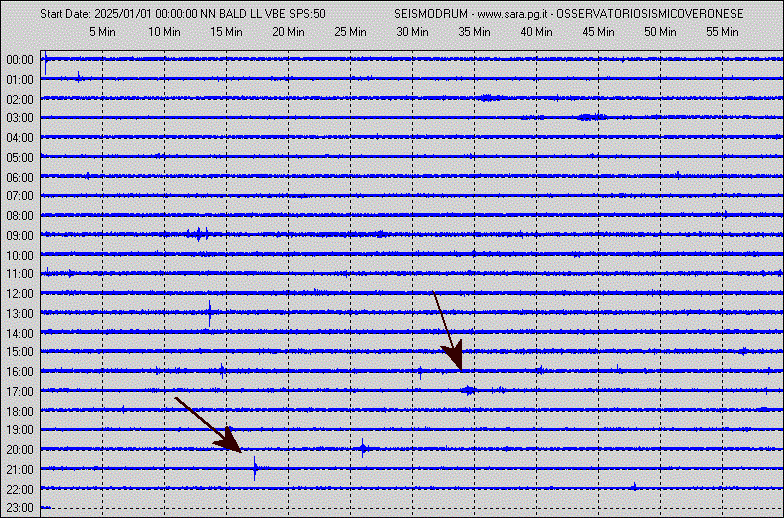The image size is (784, 518).
Task: Click the 04:00 hour row label
Action: tap(20, 138)
